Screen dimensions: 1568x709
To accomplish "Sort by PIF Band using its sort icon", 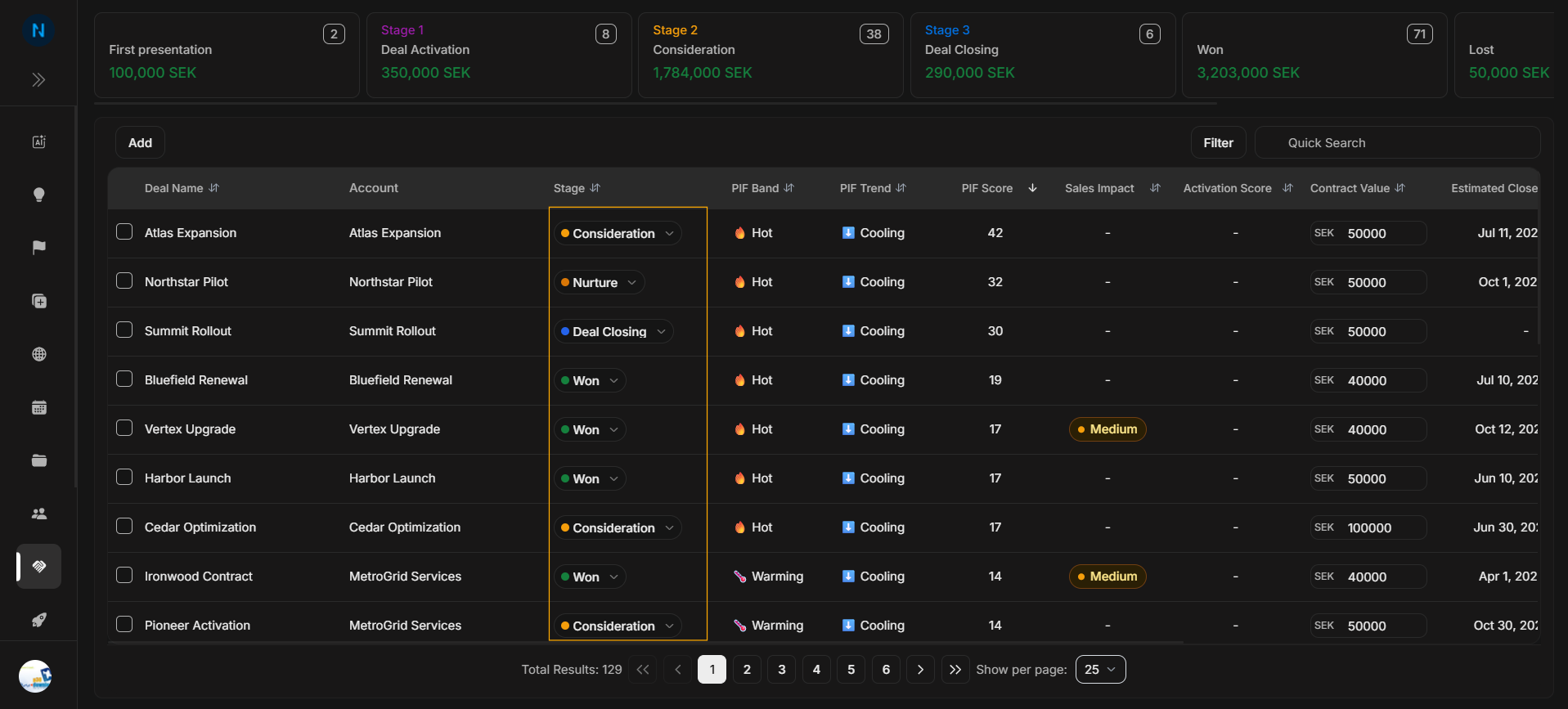I will tap(788, 188).
